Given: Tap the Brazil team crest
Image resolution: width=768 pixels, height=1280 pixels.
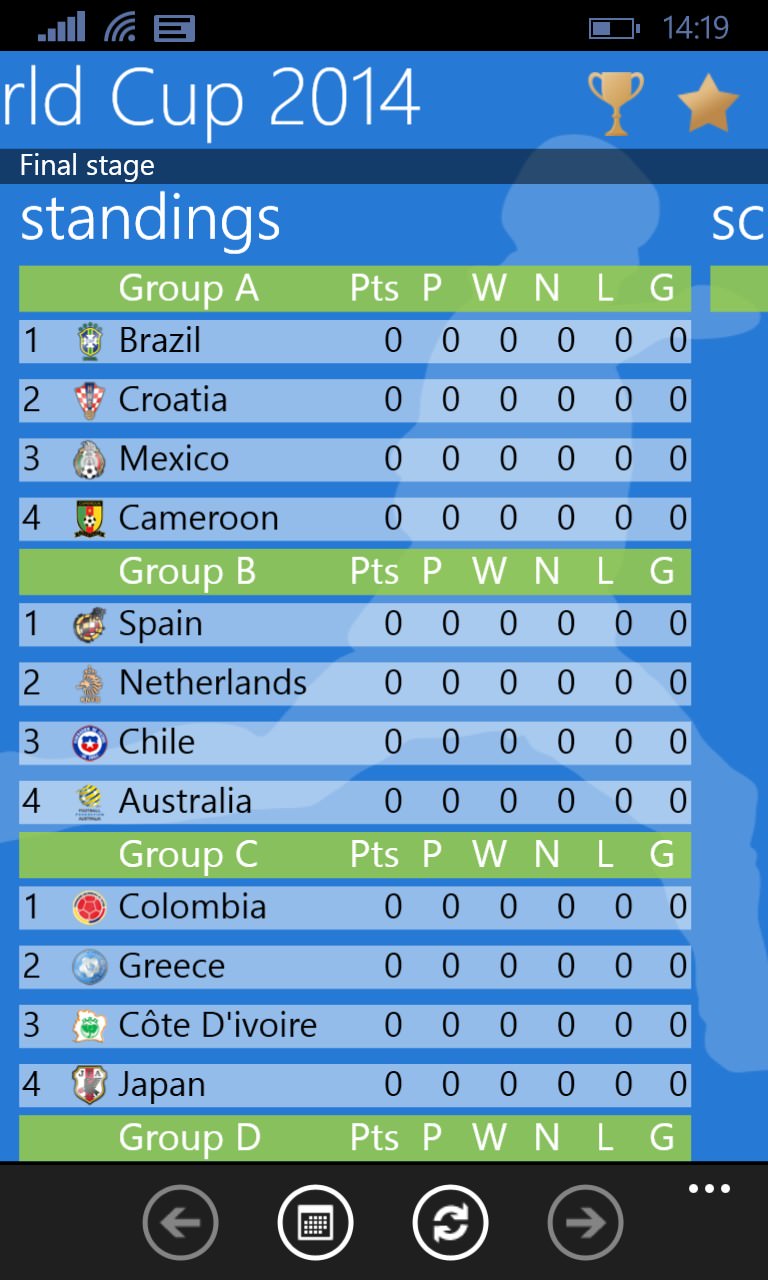Looking at the screenshot, I should tap(90, 341).
